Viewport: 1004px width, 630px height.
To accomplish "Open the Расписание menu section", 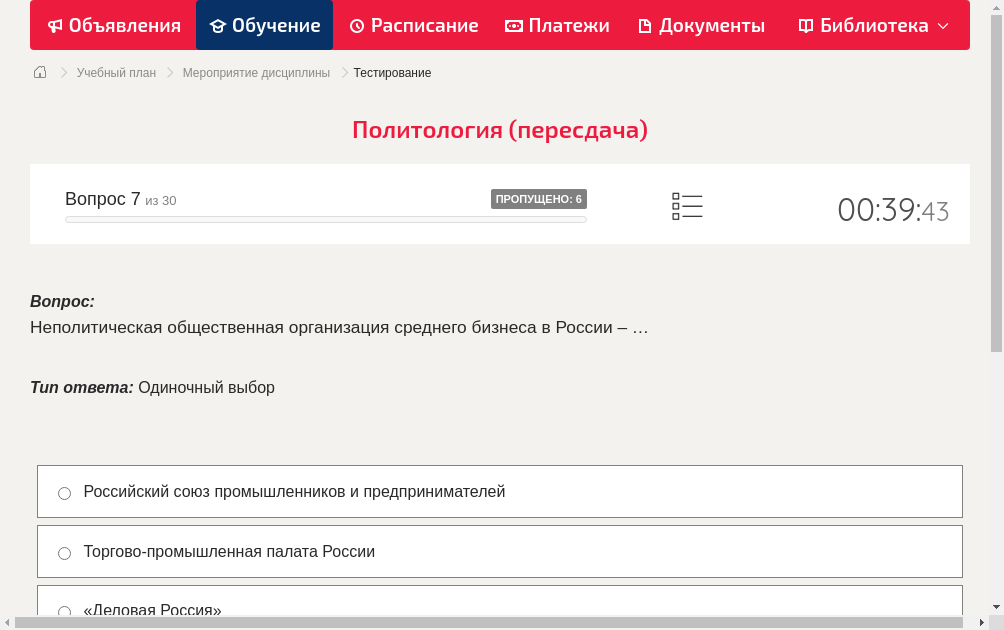I will 413,25.
